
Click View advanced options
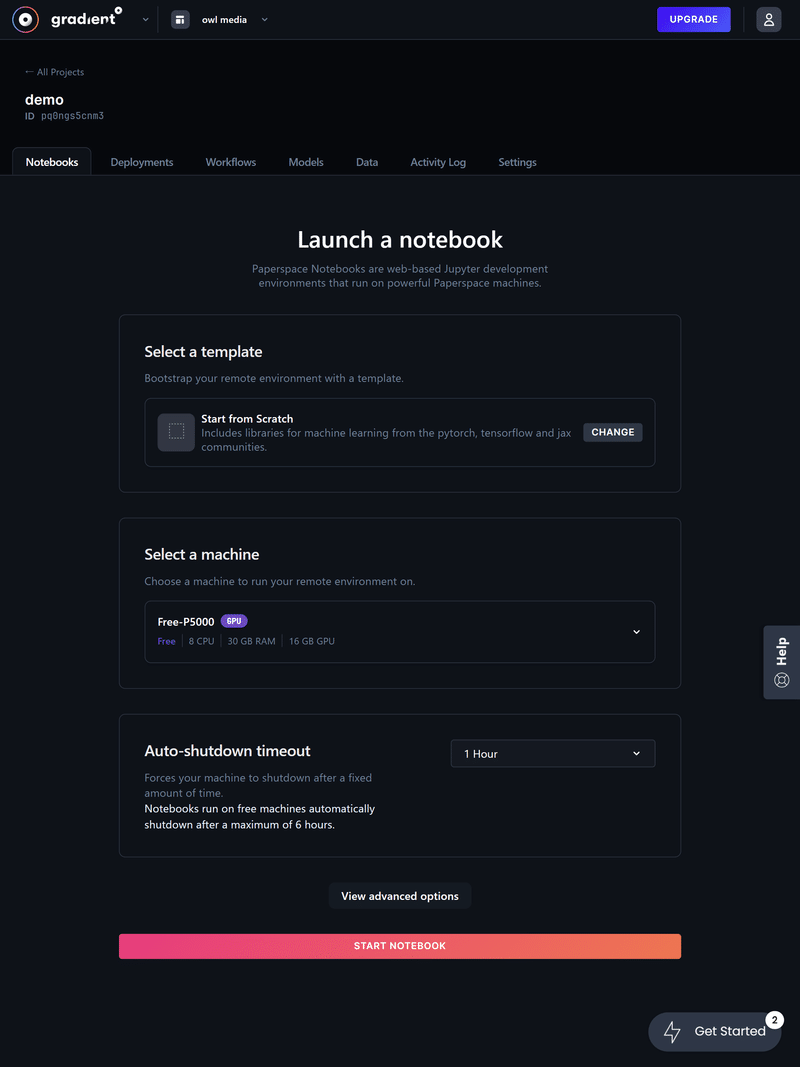(400, 896)
